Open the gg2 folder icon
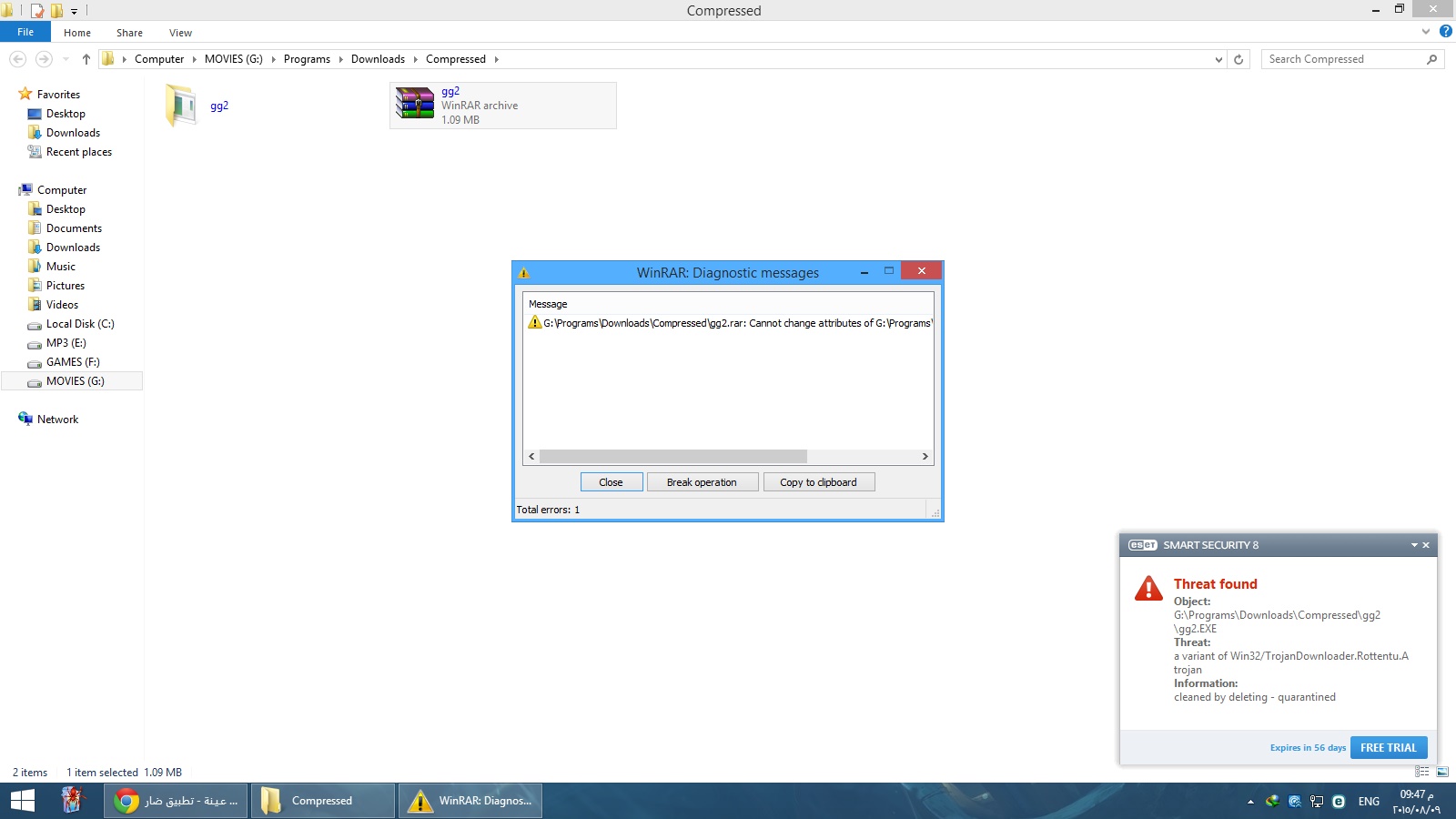1456x819 pixels. coord(181,106)
